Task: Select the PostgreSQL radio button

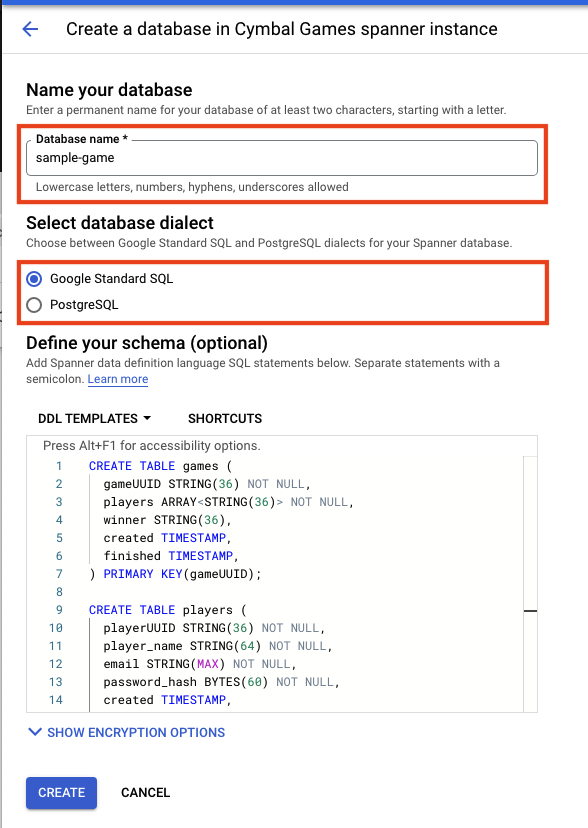Action: (x=34, y=305)
